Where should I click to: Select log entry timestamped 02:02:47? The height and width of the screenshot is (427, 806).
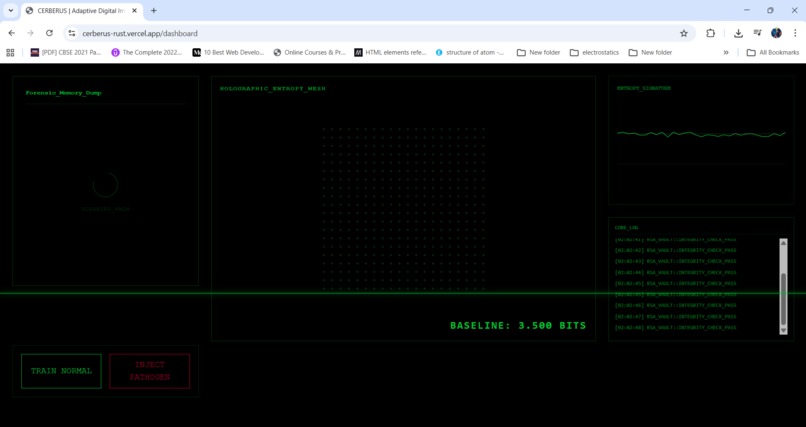click(675, 317)
